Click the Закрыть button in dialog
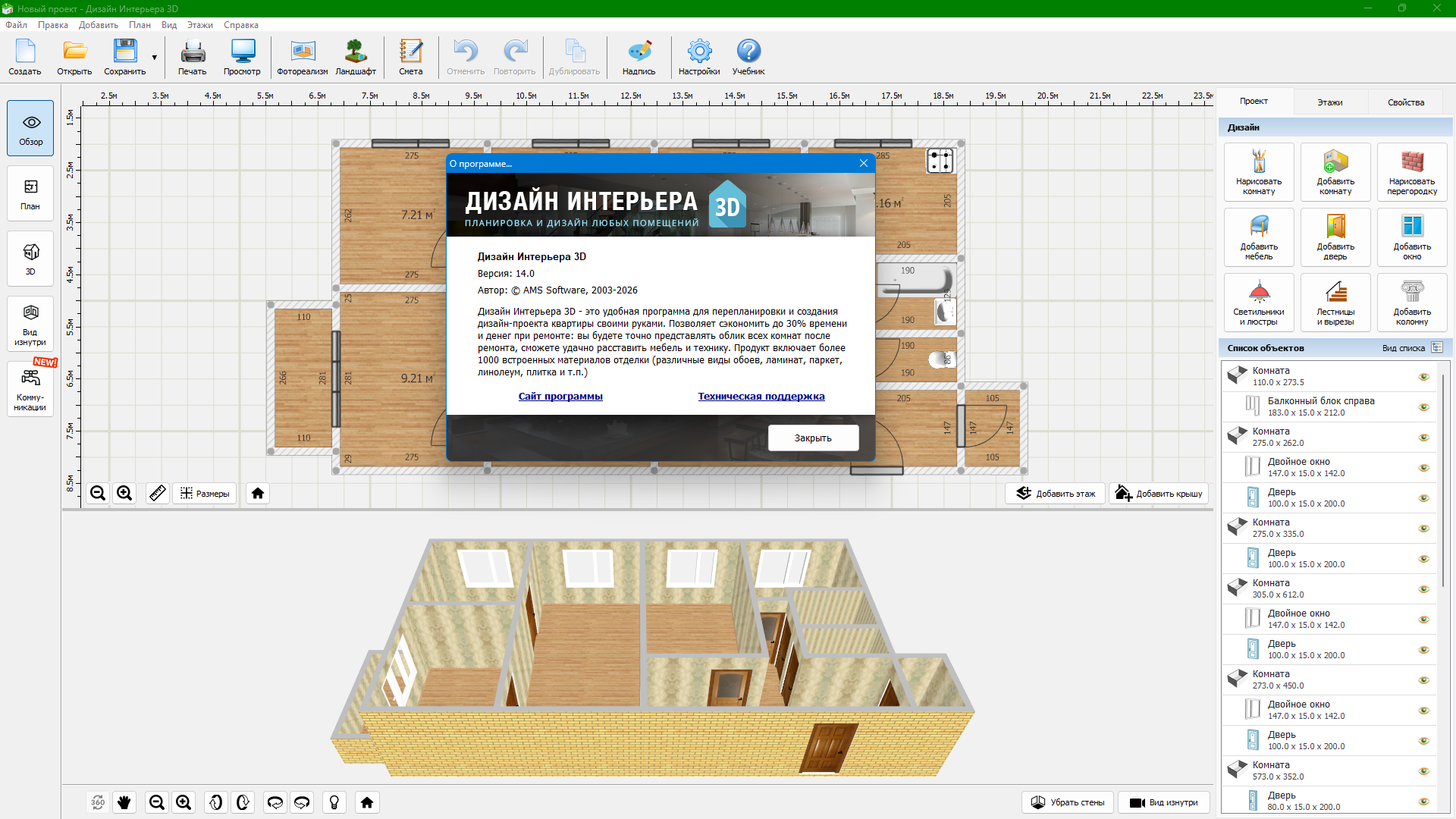The width and height of the screenshot is (1456, 819). click(813, 438)
